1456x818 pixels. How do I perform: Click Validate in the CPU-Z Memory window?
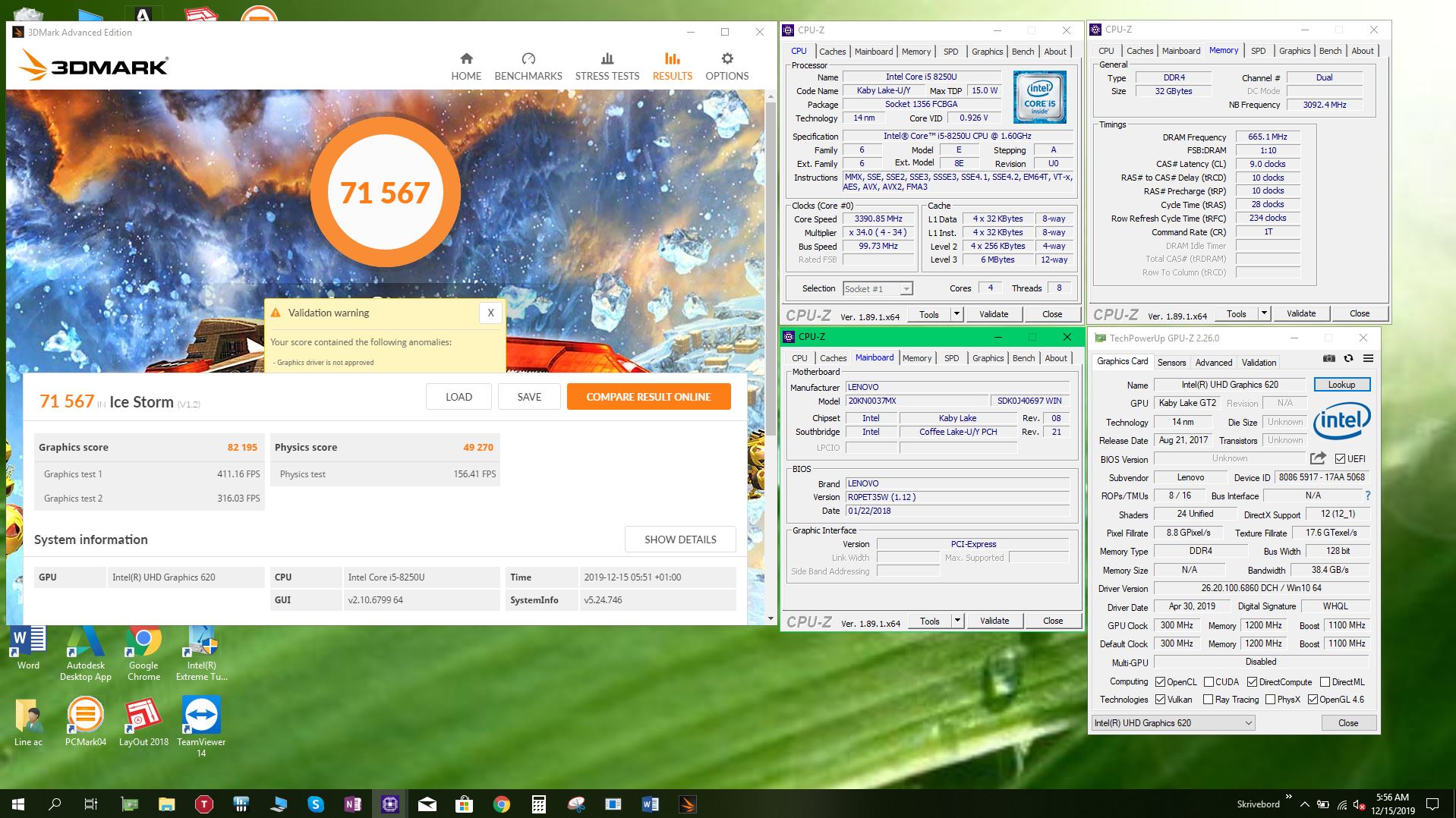click(1301, 313)
